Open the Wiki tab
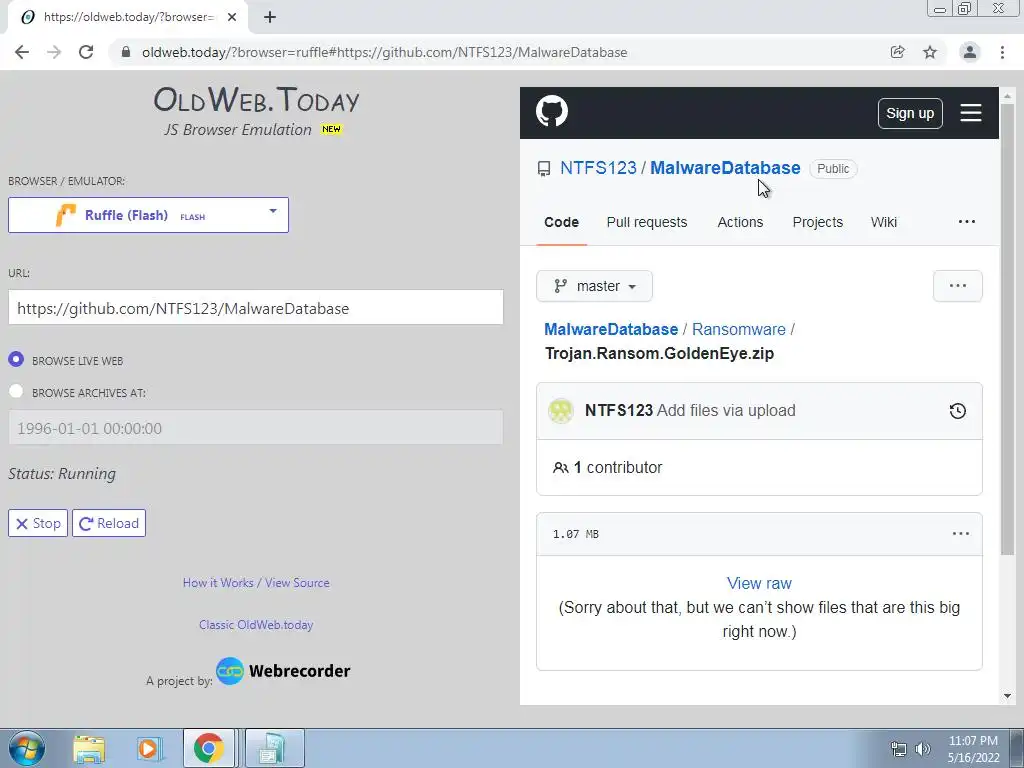Viewport: 1024px width, 768px height. point(884,222)
